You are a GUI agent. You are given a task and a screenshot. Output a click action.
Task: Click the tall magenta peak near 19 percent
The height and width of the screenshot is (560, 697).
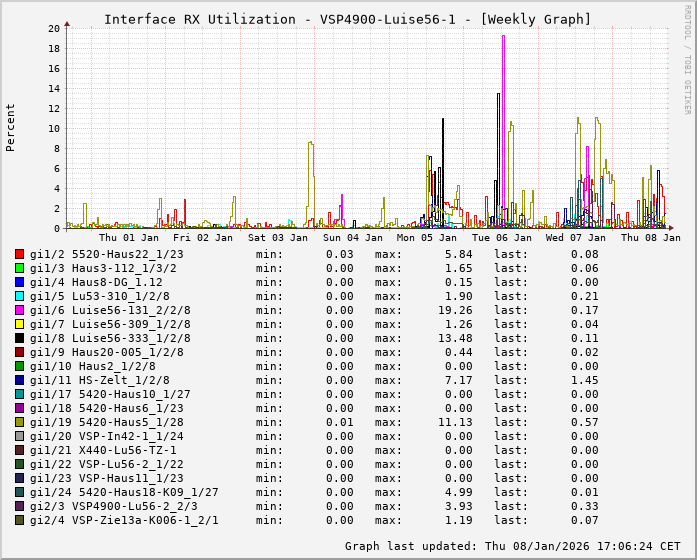[x=503, y=38]
